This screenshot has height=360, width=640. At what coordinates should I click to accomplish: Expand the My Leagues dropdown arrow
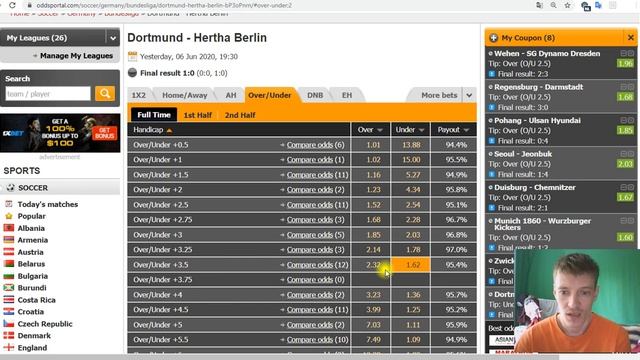pyautogui.click(x=113, y=38)
